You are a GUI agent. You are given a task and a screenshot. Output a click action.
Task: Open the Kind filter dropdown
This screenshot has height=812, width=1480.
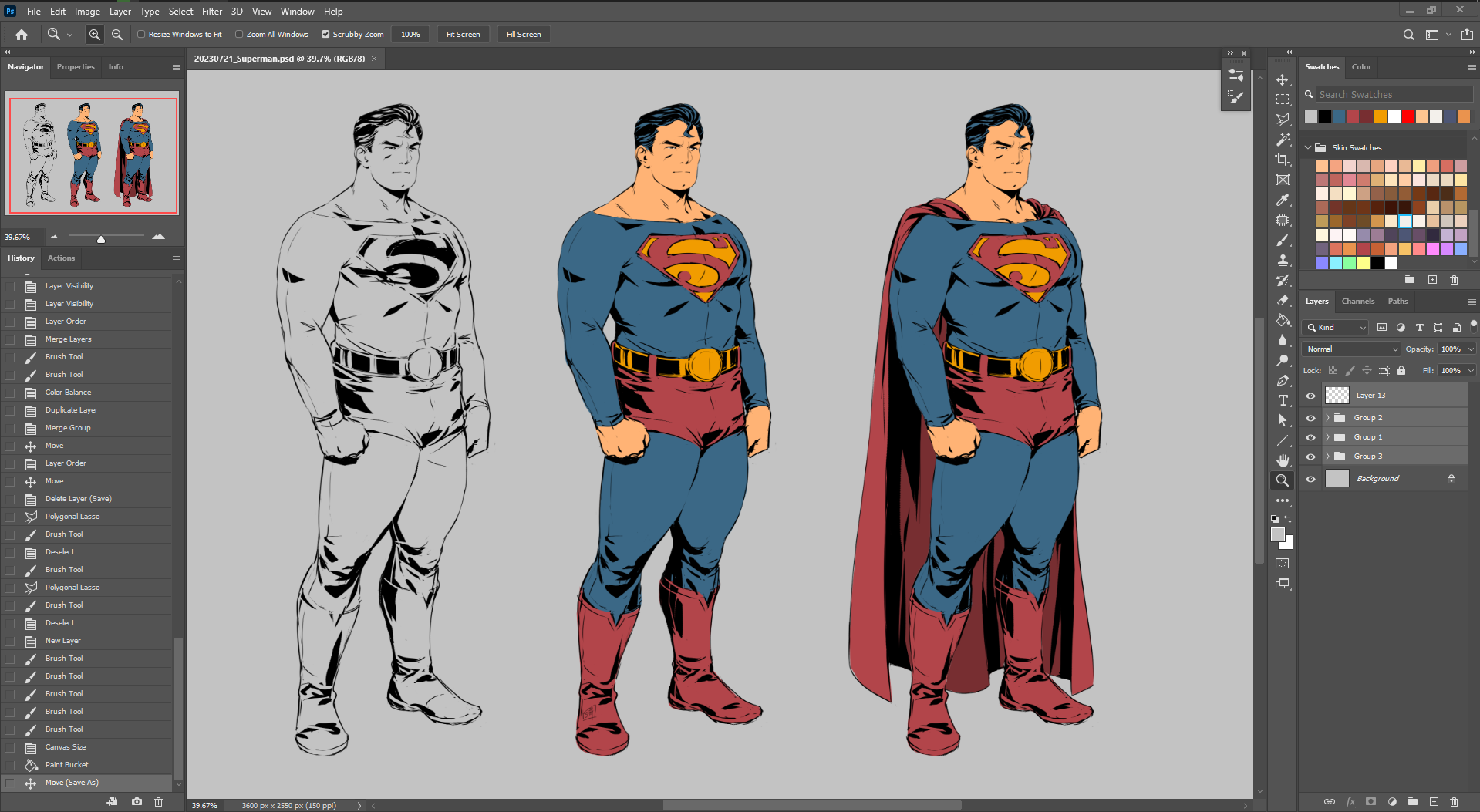(x=1336, y=328)
